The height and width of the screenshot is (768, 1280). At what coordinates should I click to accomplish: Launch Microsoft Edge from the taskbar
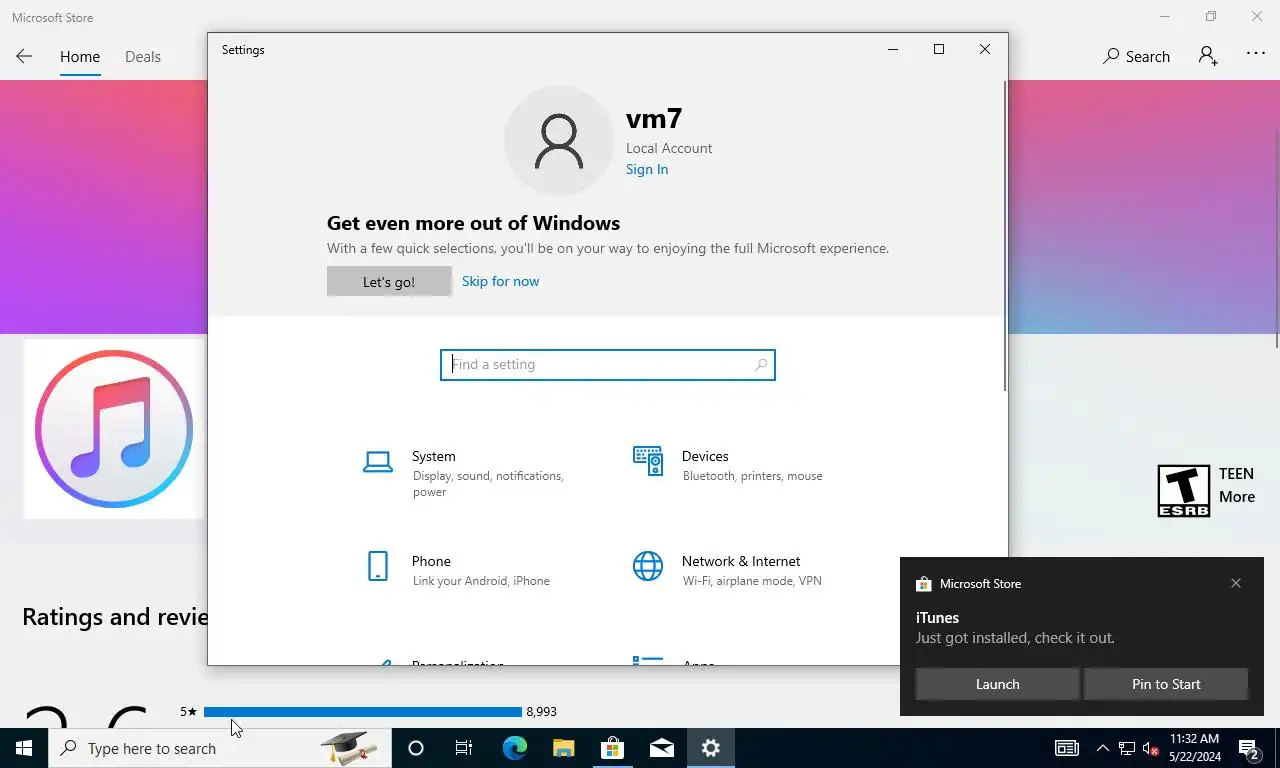(514, 748)
